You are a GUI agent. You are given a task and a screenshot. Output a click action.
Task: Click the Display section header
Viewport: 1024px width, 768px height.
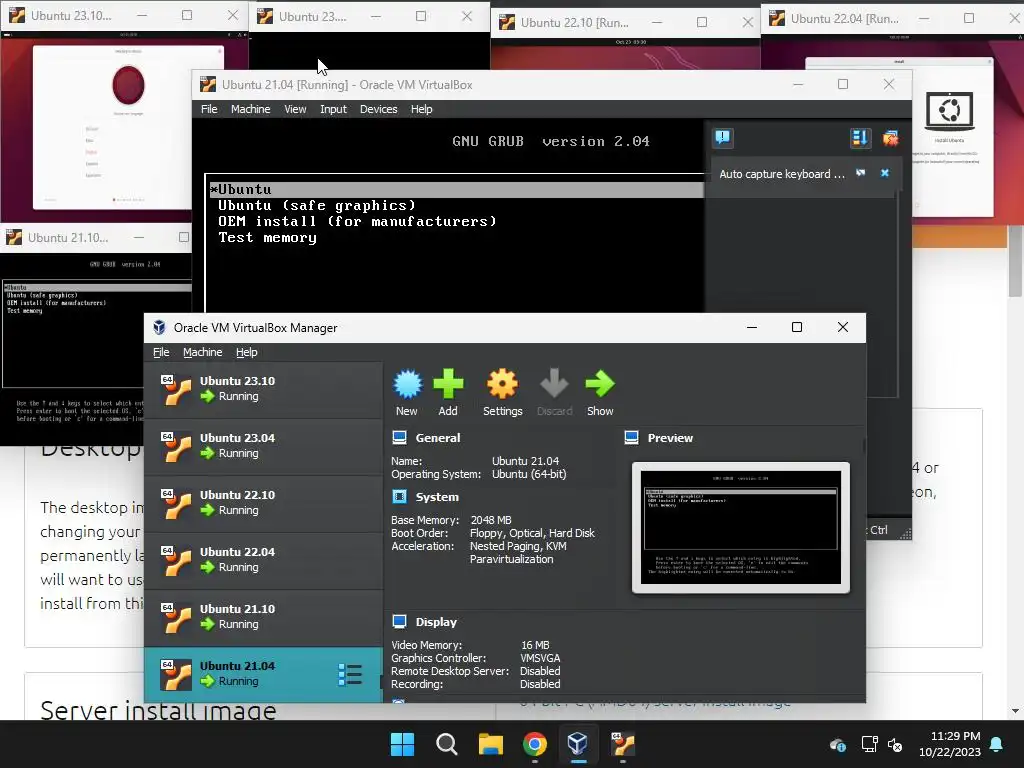pyautogui.click(x=436, y=622)
